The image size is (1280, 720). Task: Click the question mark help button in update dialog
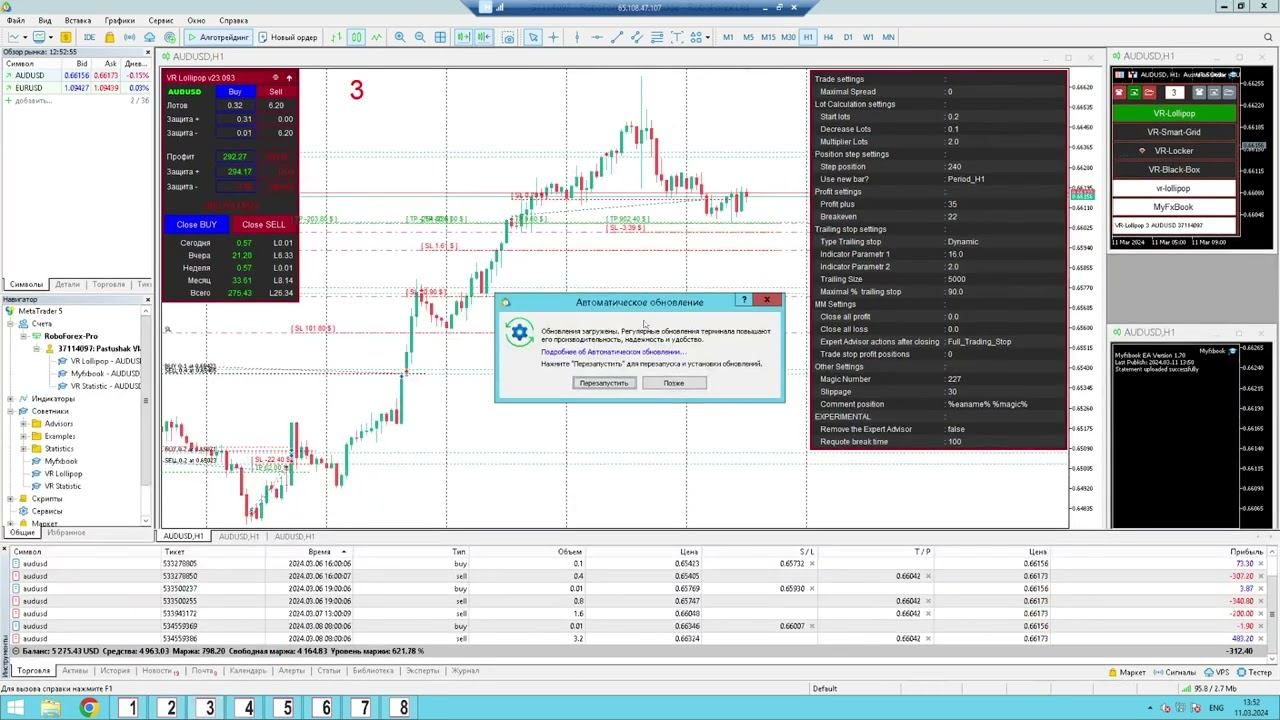(x=744, y=299)
